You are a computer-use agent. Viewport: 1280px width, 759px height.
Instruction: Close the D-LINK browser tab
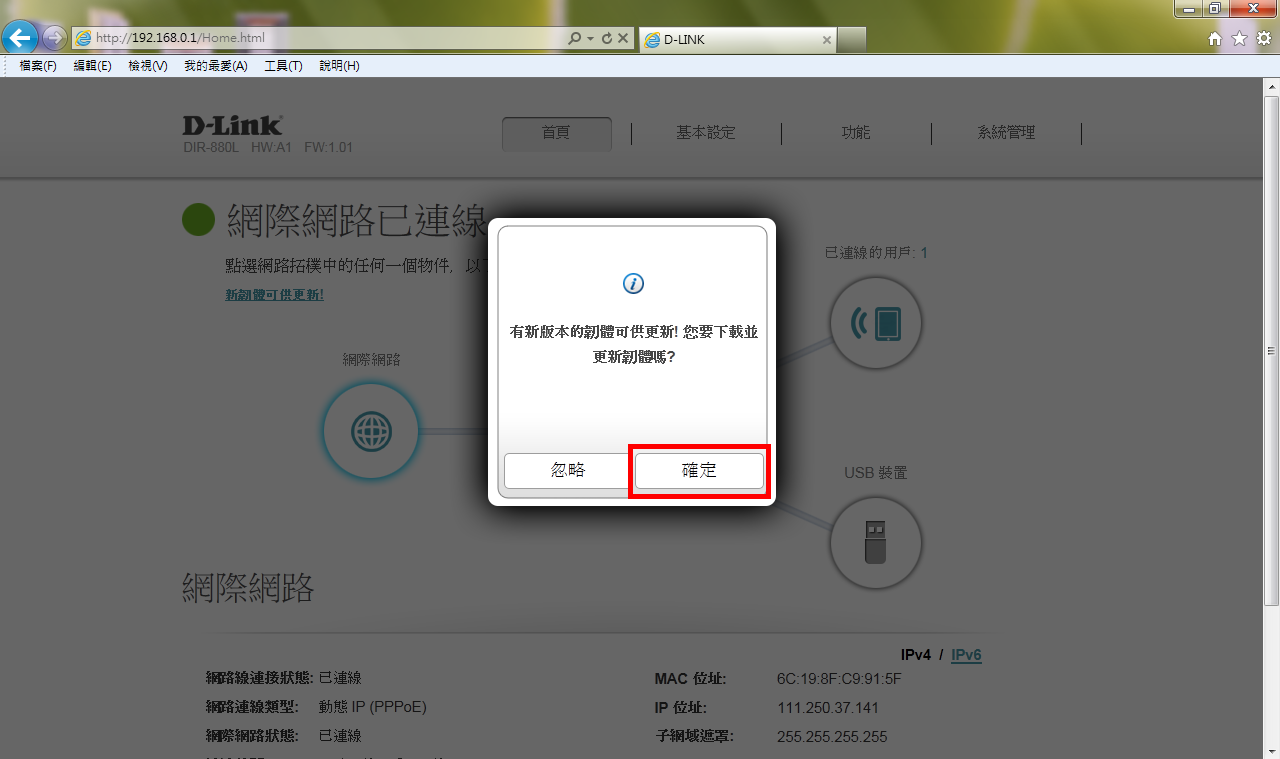point(826,40)
